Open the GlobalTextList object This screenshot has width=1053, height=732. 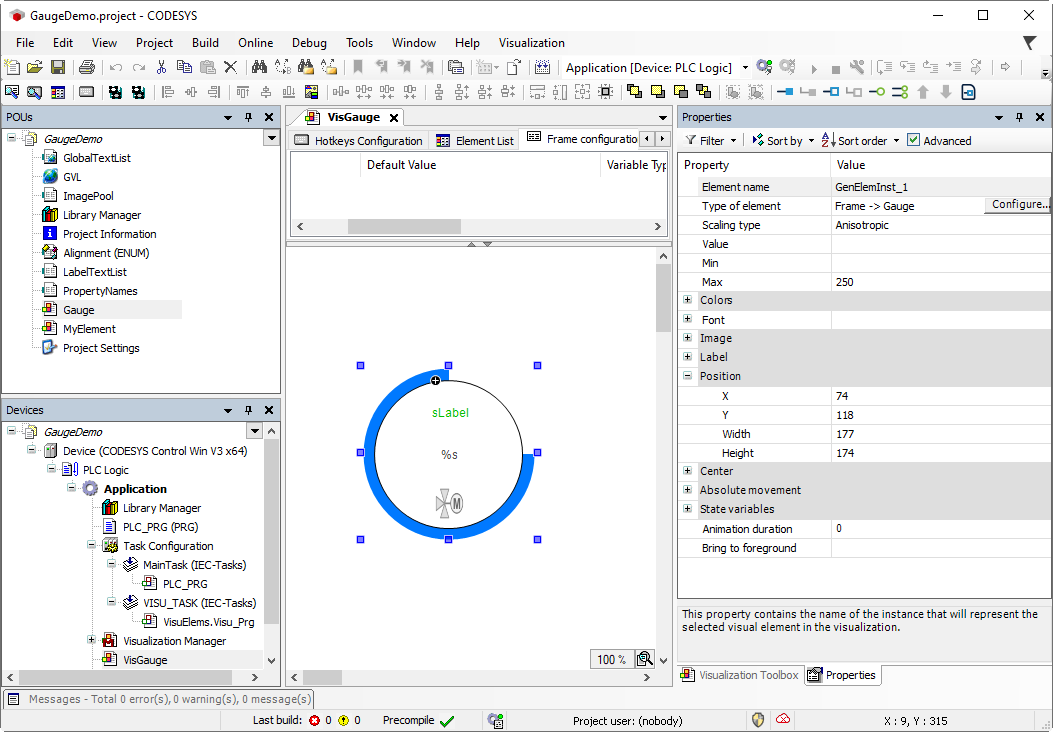coord(98,157)
